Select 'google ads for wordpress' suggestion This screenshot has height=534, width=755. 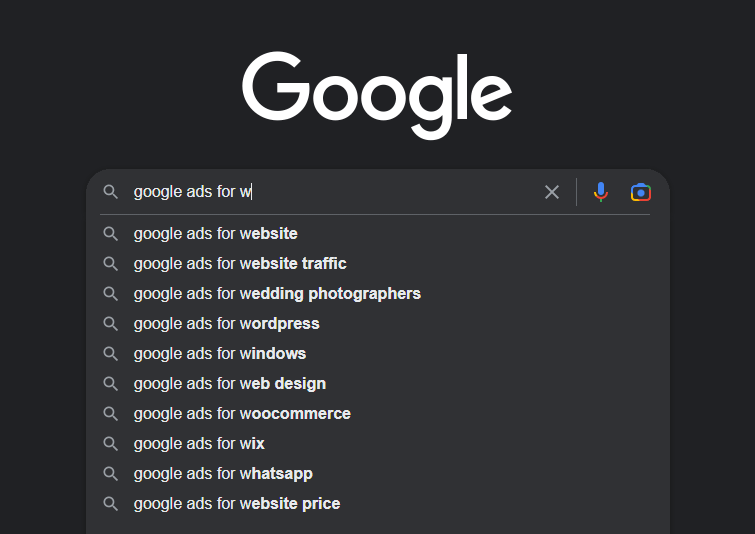pos(226,324)
